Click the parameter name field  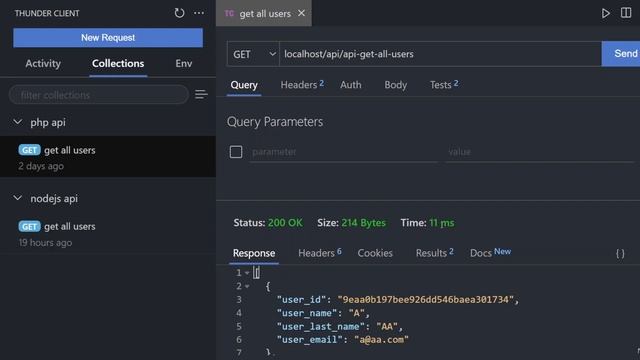tap(344, 152)
